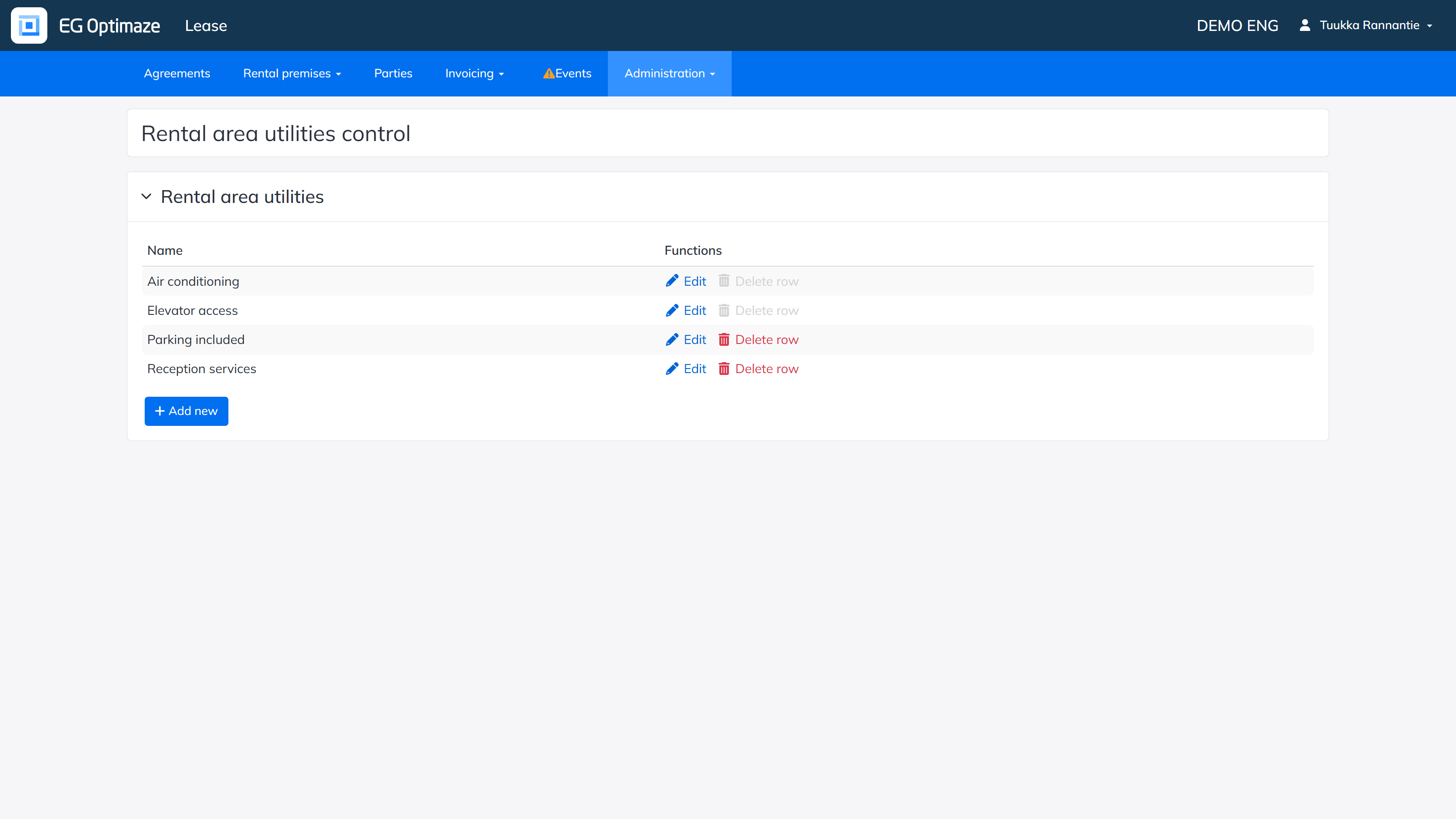Delete the Parking included row
Screen dimensions: 1456x819
(758, 339)
